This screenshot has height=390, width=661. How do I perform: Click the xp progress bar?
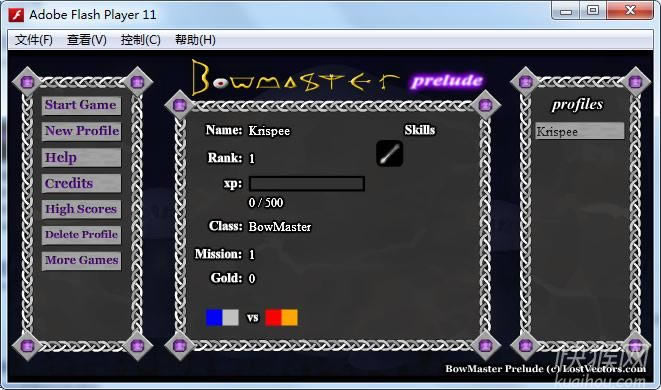coord(306,184)
